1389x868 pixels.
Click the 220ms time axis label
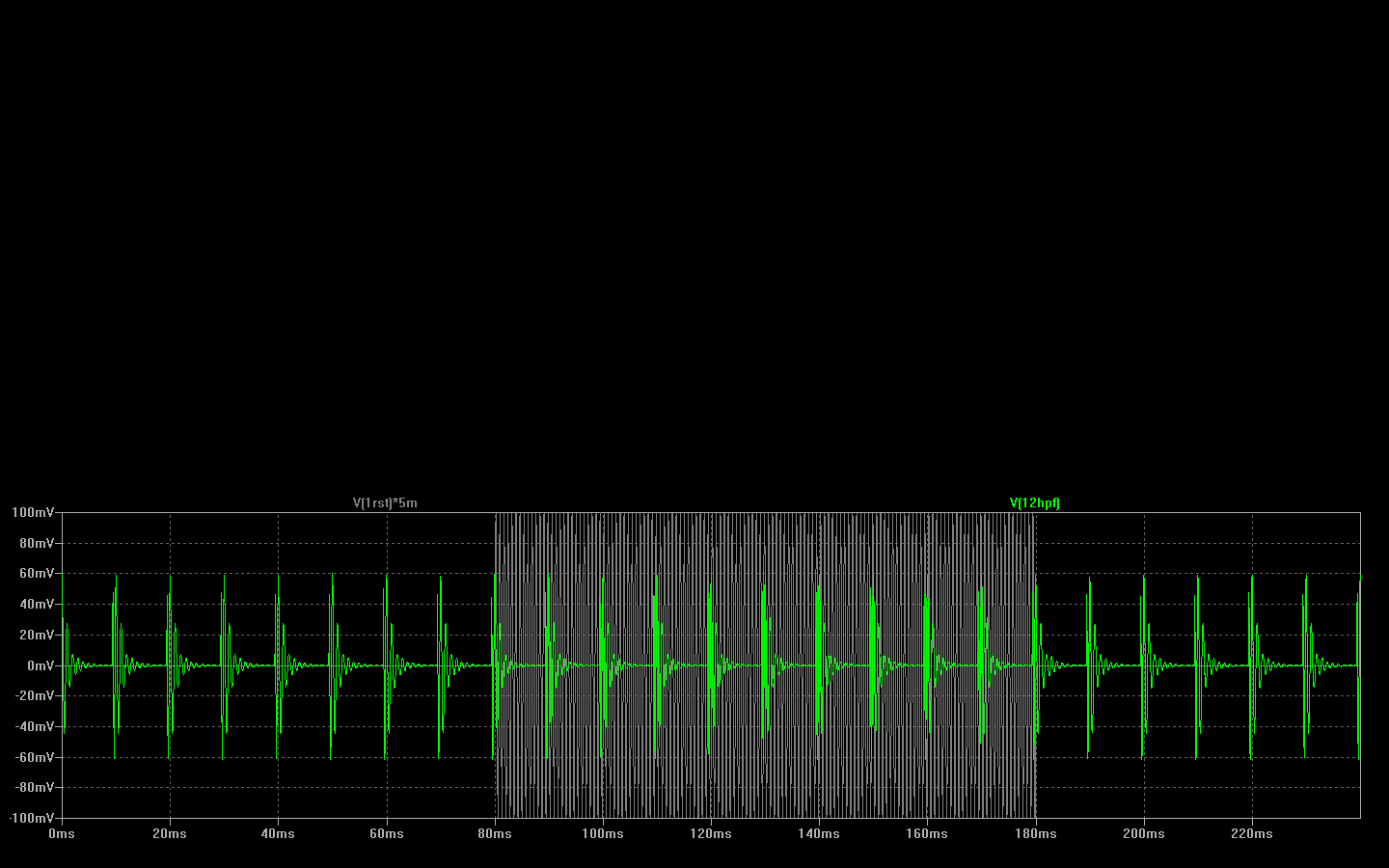click(1251, 833)
